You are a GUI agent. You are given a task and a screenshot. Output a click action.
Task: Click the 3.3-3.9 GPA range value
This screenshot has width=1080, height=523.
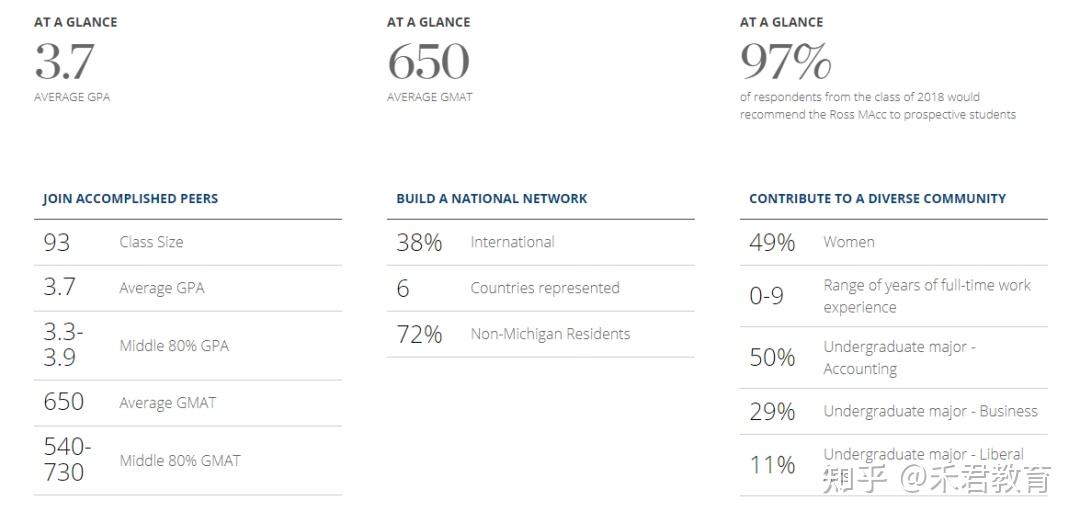pyautogui.click(x=63, y=345)
